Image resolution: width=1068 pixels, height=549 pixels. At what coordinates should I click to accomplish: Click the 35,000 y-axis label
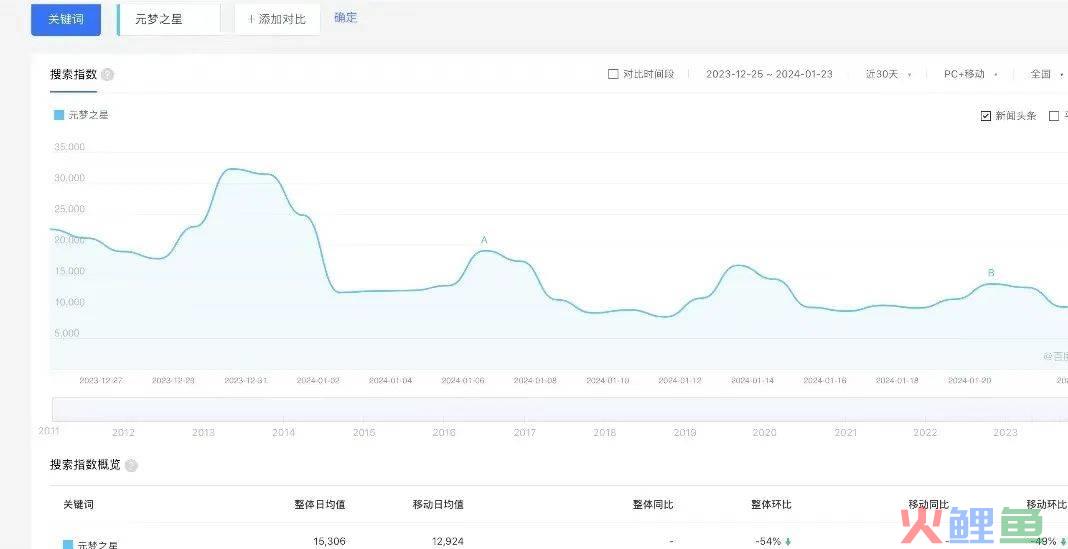click(69, 147)
